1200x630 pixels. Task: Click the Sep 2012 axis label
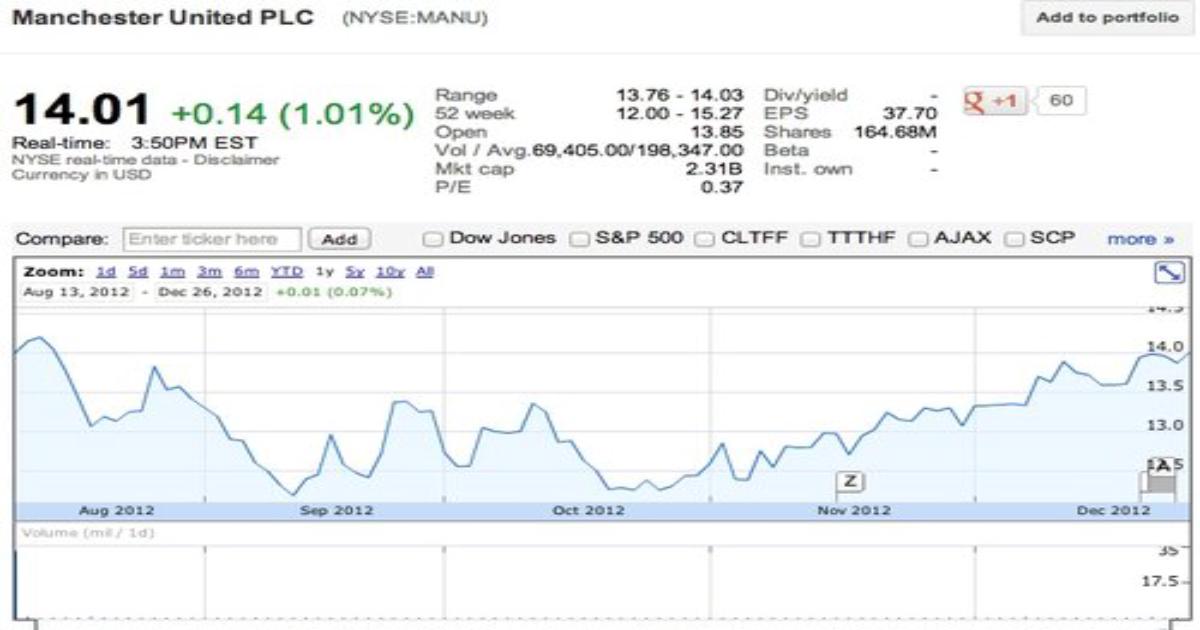[336, 510]
